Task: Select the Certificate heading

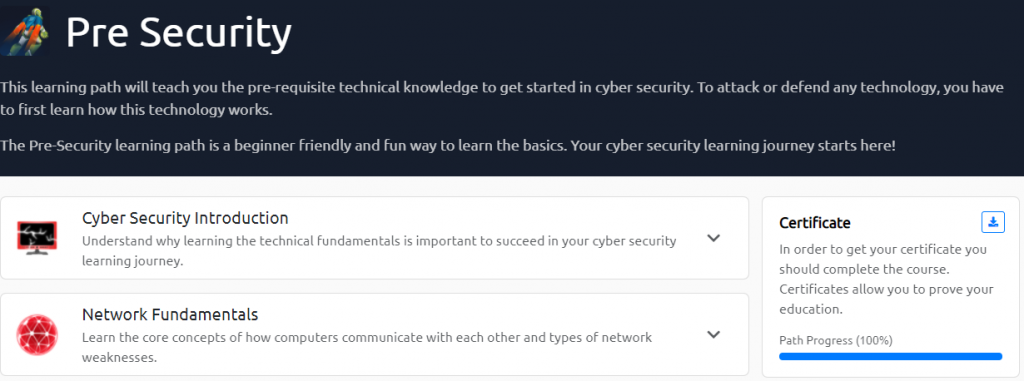Action: coord(814,223)
